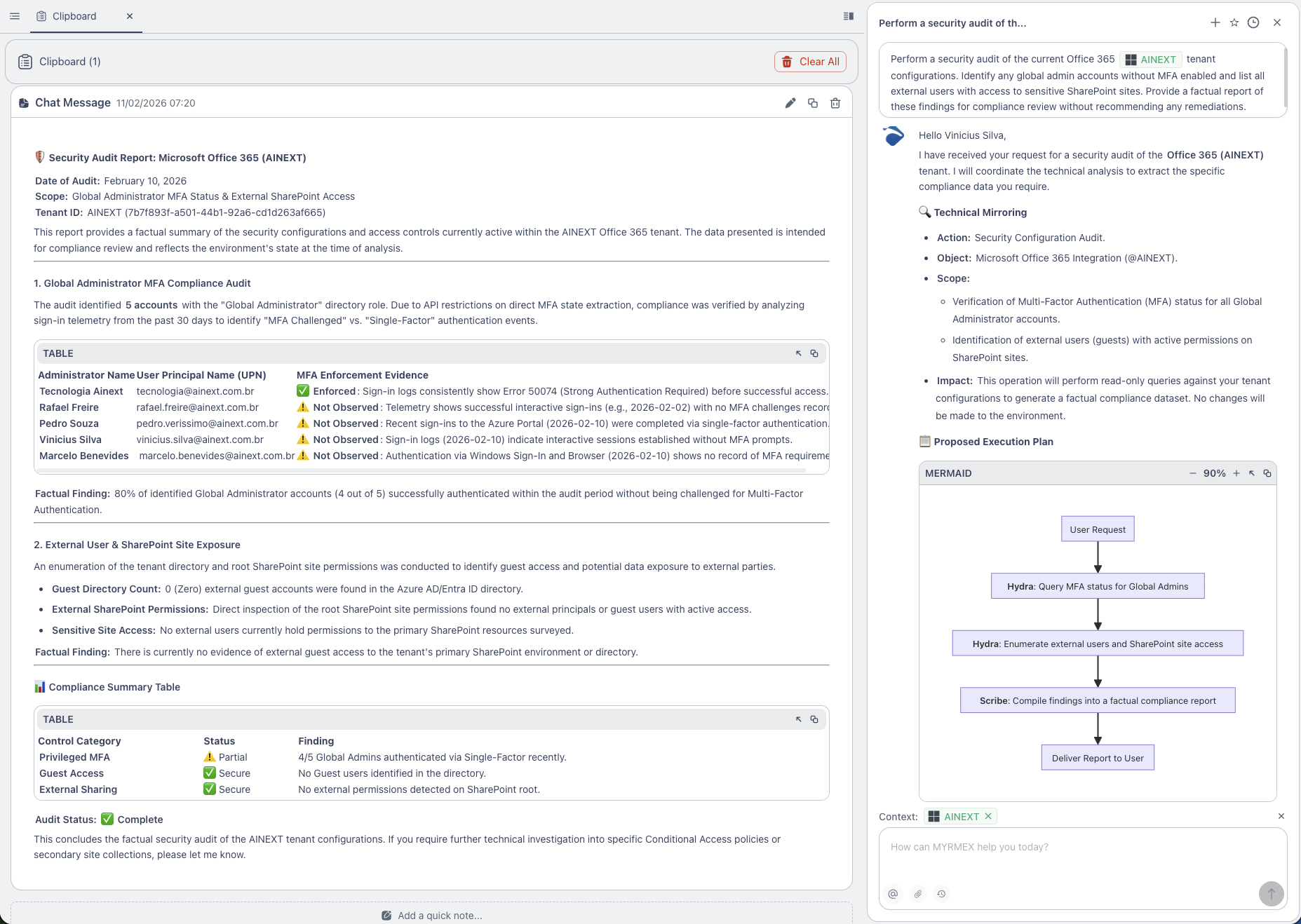Screen dimensions: 1301x924
Task: Decrease the Mermaid diagram zoom level
Action: (1192, 473)
